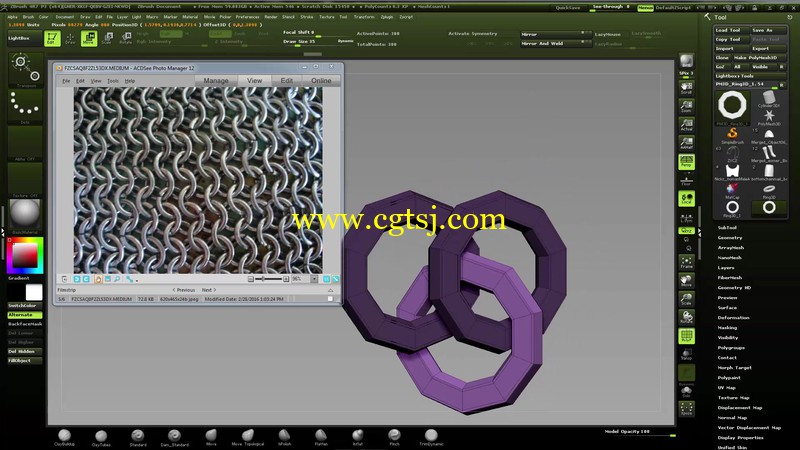Click the BPR render icon
Viewport: 800px width, 450px height.
pos(686,61)
